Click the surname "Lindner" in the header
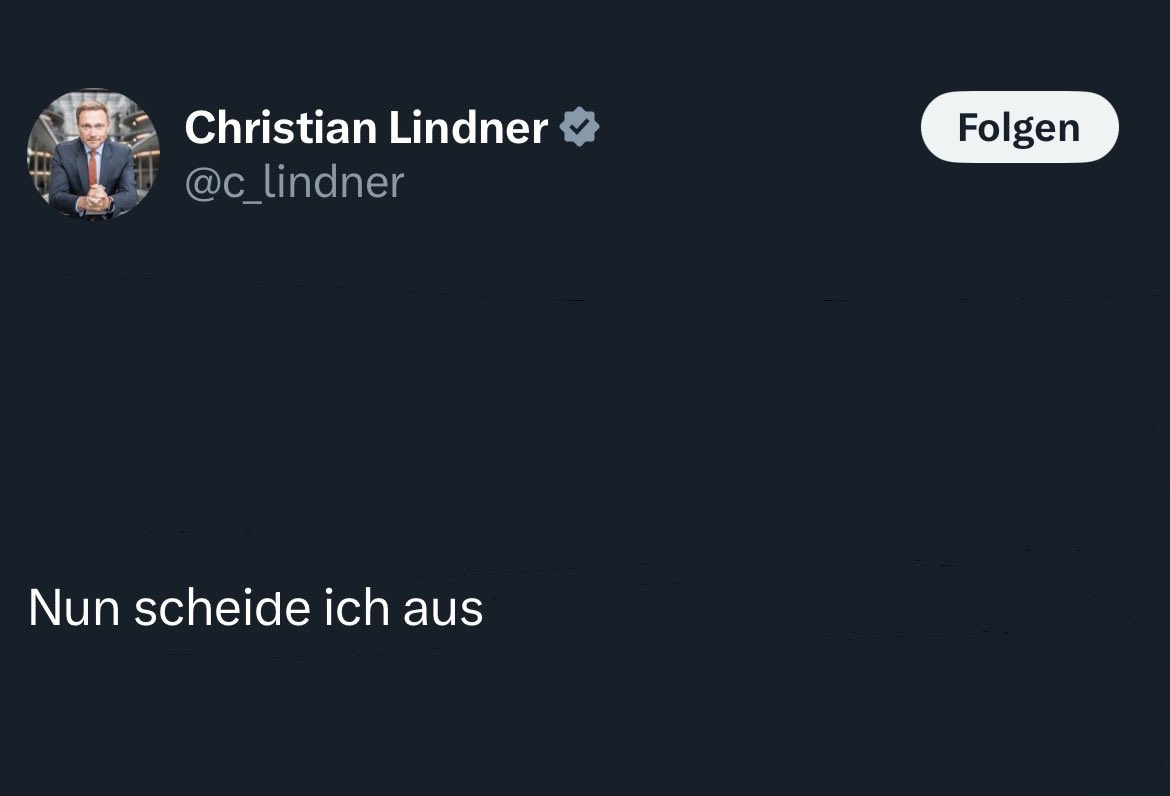This screenshot has height=796, width=1170. pyautogui.click(x=468, y=128)
